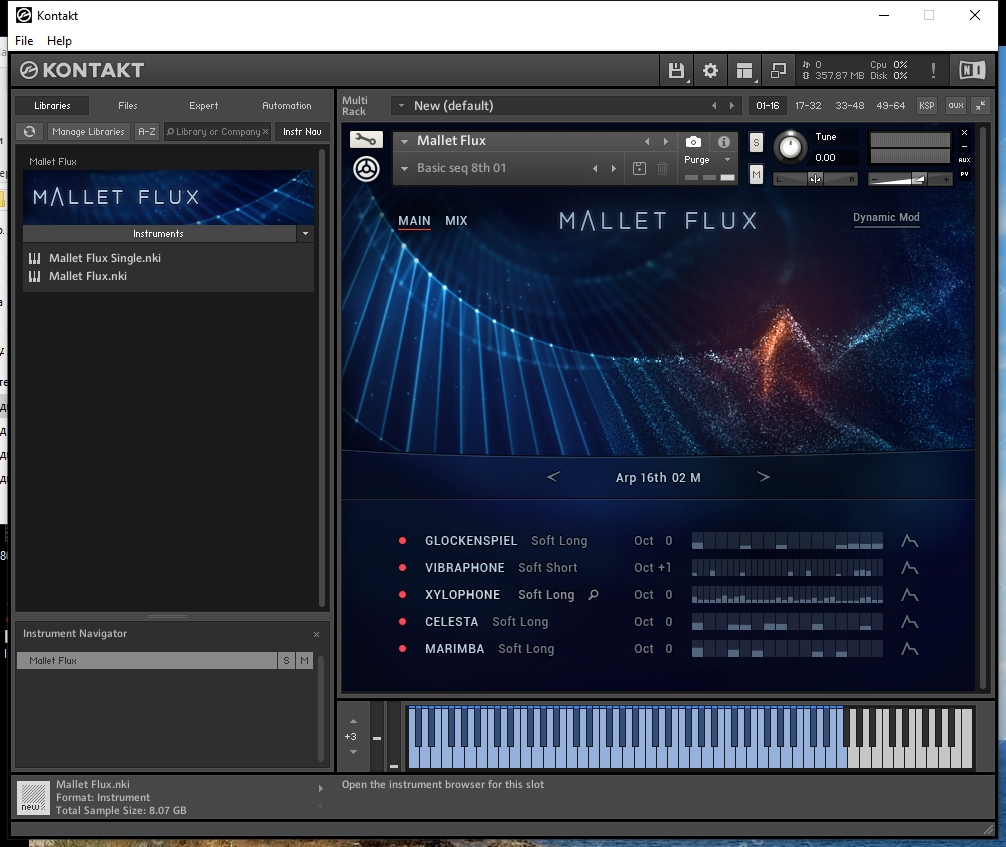Toggle Vibraphone red on/off dot
1006x847 pixels.
(x=402, y=568)
